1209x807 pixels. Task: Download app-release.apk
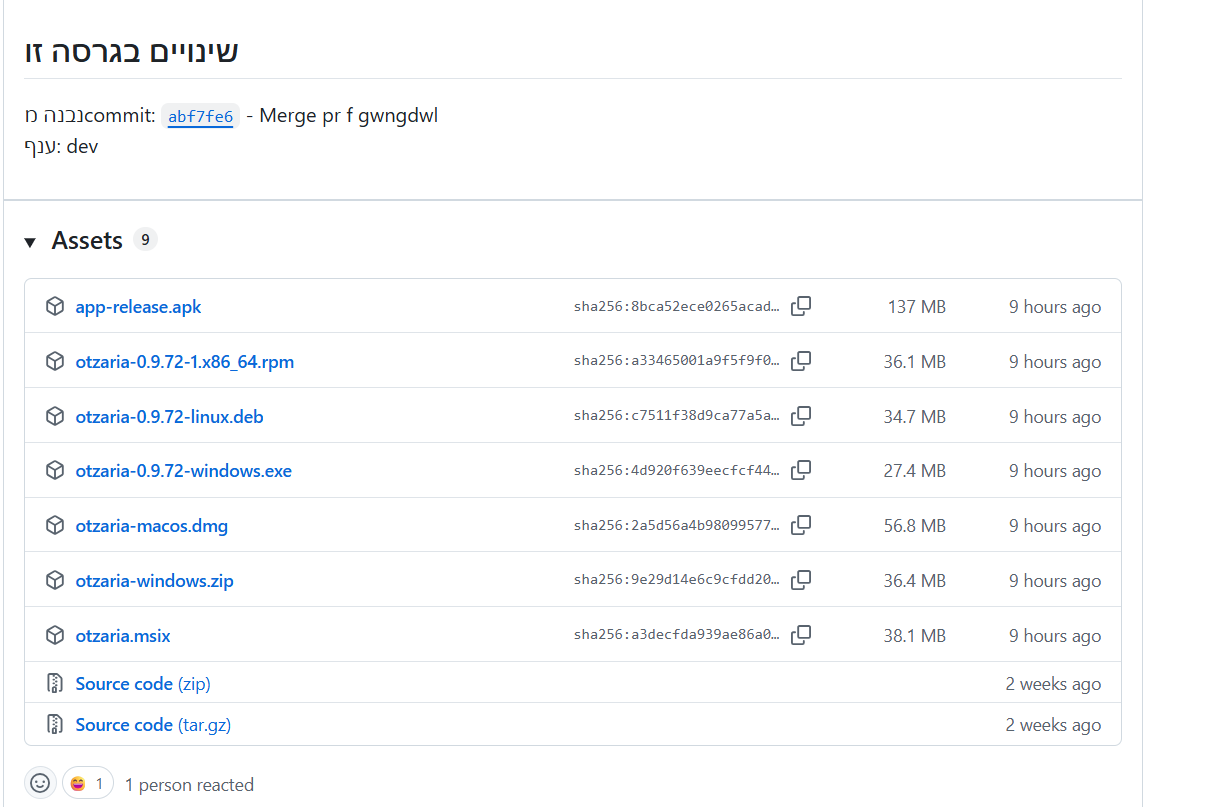point(138,307)
